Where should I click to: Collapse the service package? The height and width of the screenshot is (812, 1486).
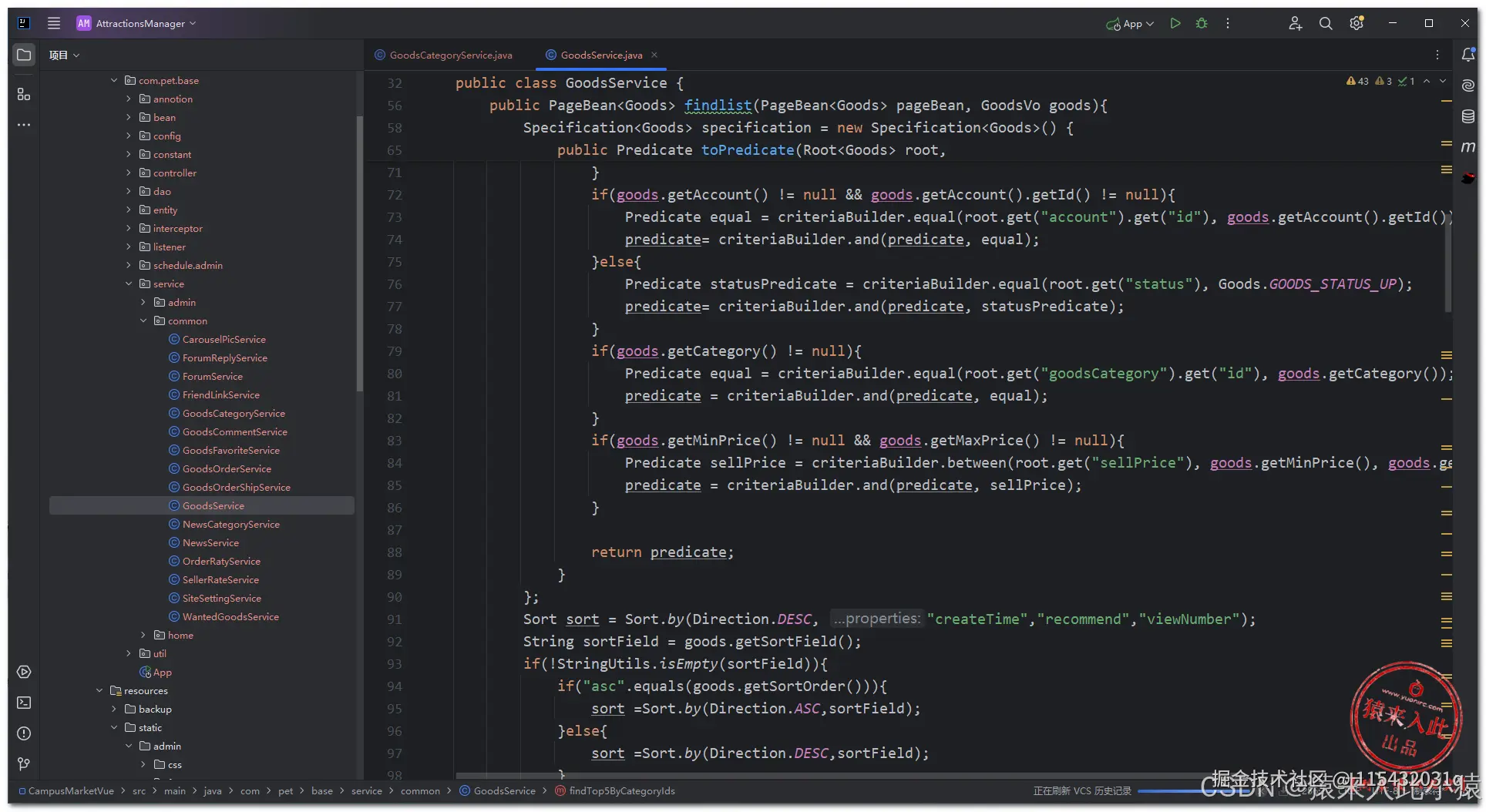[129, 284]
